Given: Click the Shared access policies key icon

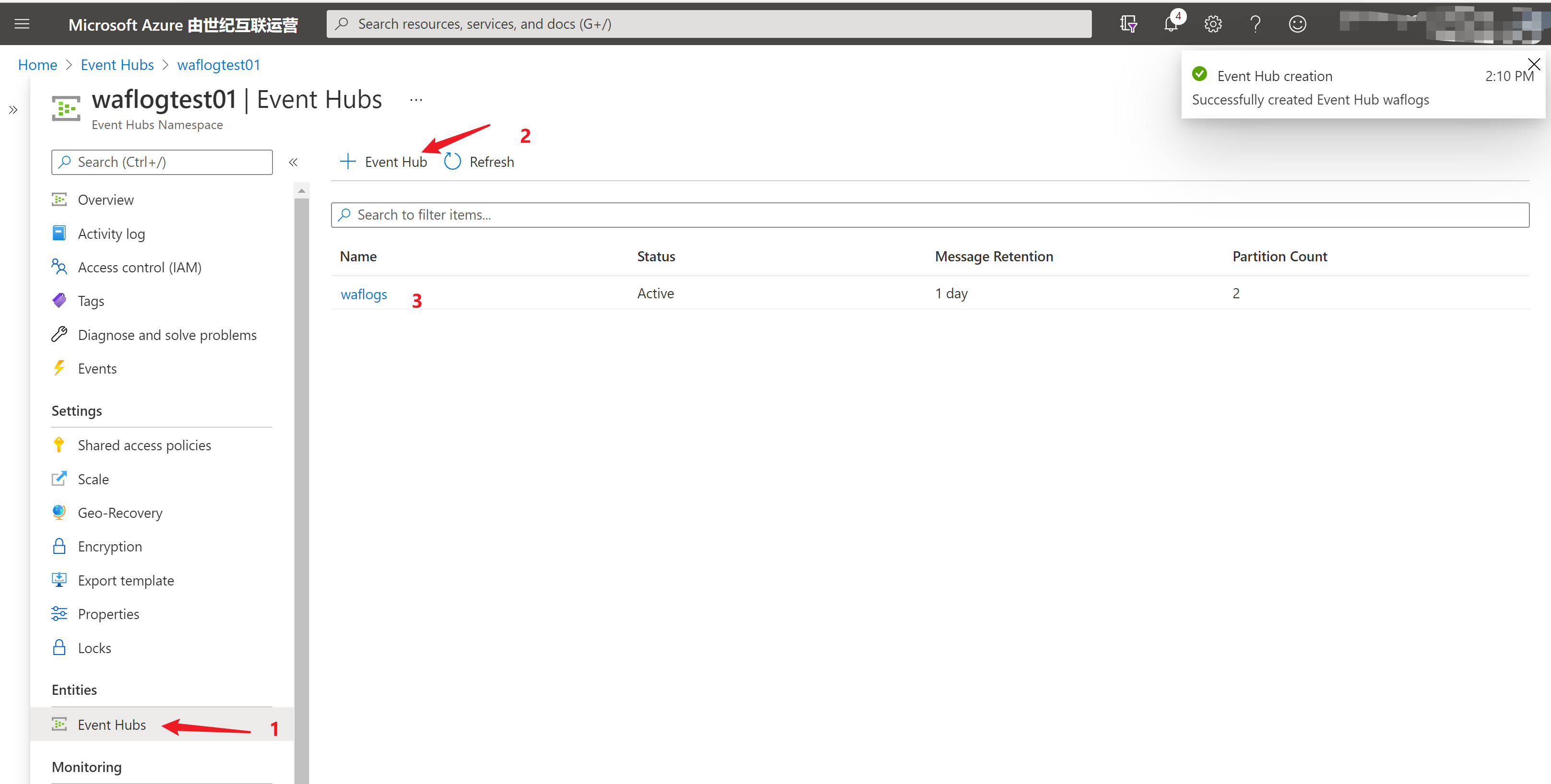Looking at the screenshot, I should 59,445.
